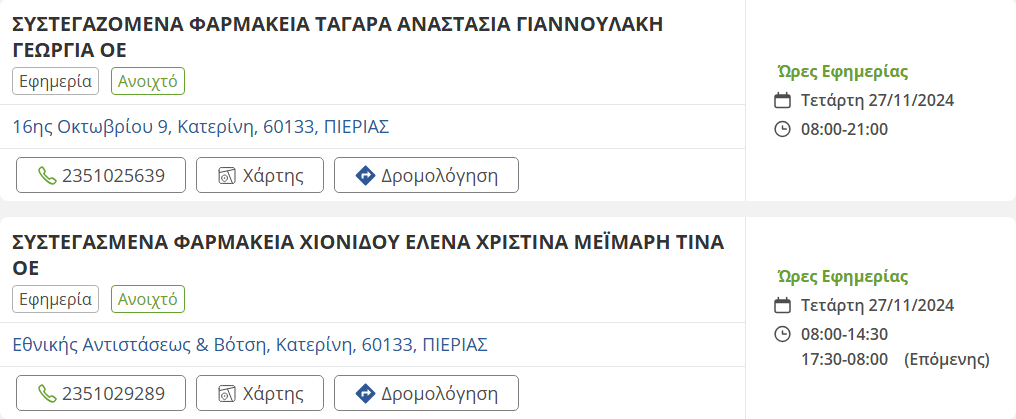Click the Εφημερία tag on the Chionidou pharmacy
Screen dimensions: 1016x419
click(x=56, y=299)
